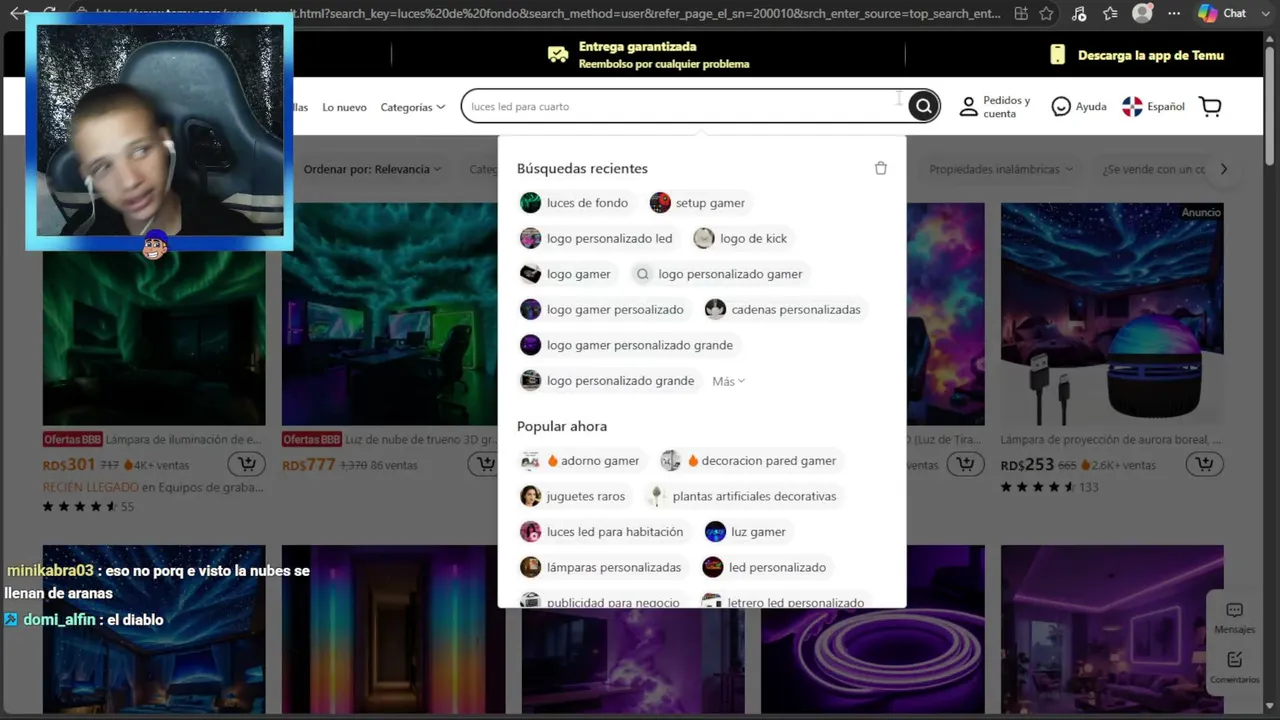Click the add-to-cart icon left of the RD$253 item
The height and width of the screenshot is (720, 1280).
point(965,464)
